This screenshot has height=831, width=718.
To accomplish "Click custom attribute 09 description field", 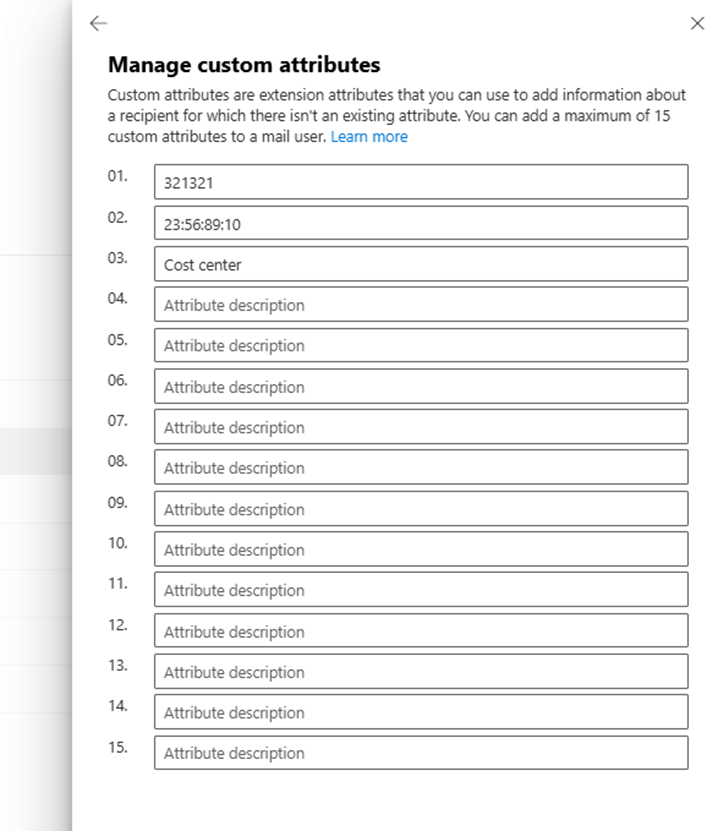I will [x=421, y=509].
